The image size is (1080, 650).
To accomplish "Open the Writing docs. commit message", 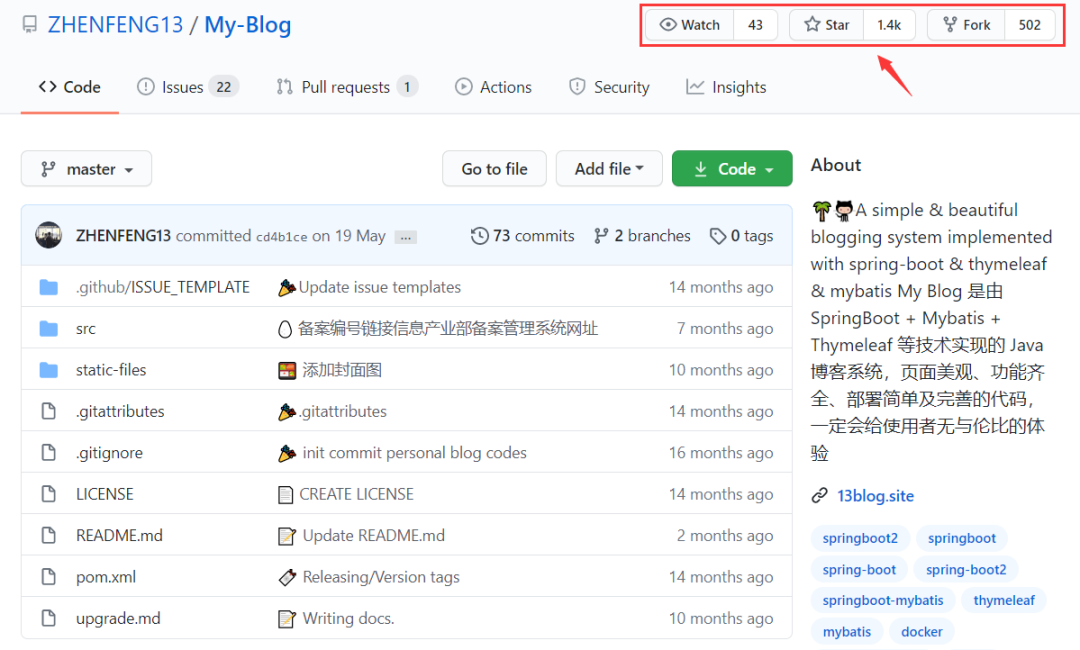I will [x=348, y=618].
